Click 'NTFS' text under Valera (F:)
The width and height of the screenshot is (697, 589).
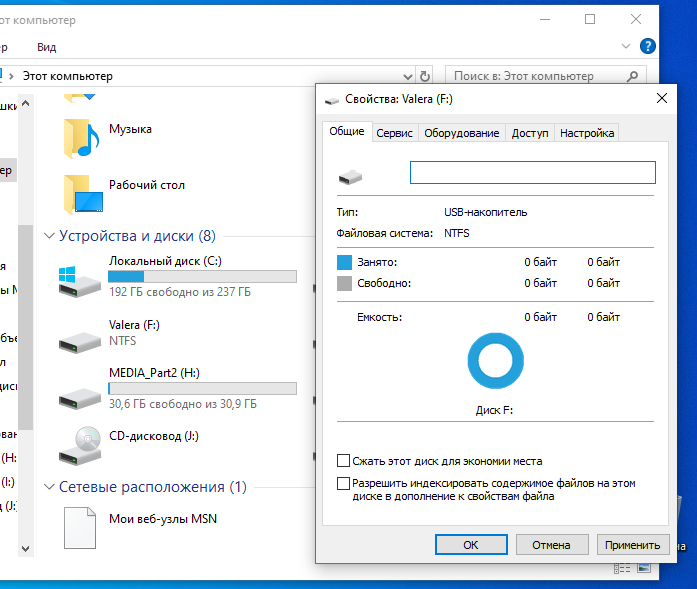(123, 341)
